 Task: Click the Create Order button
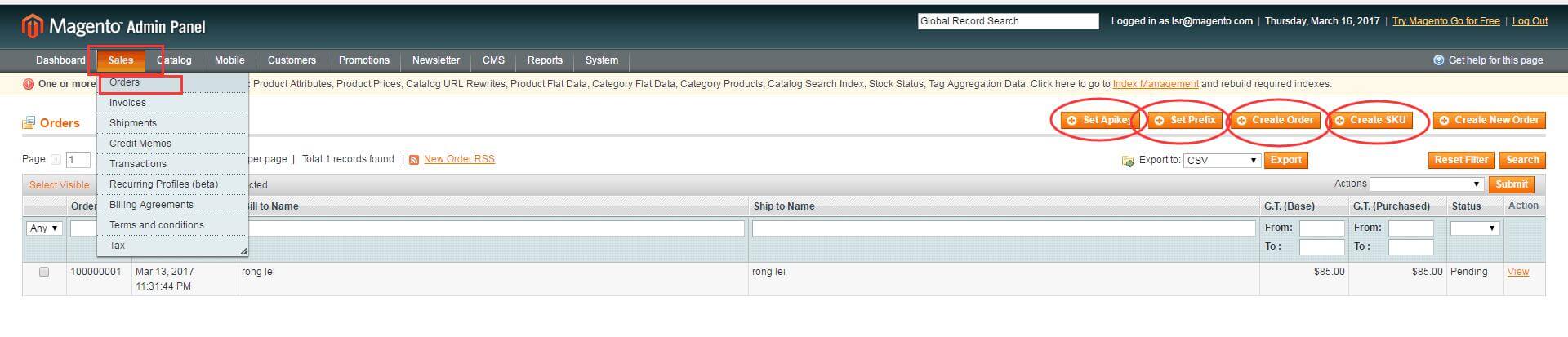click(1275, 120)
